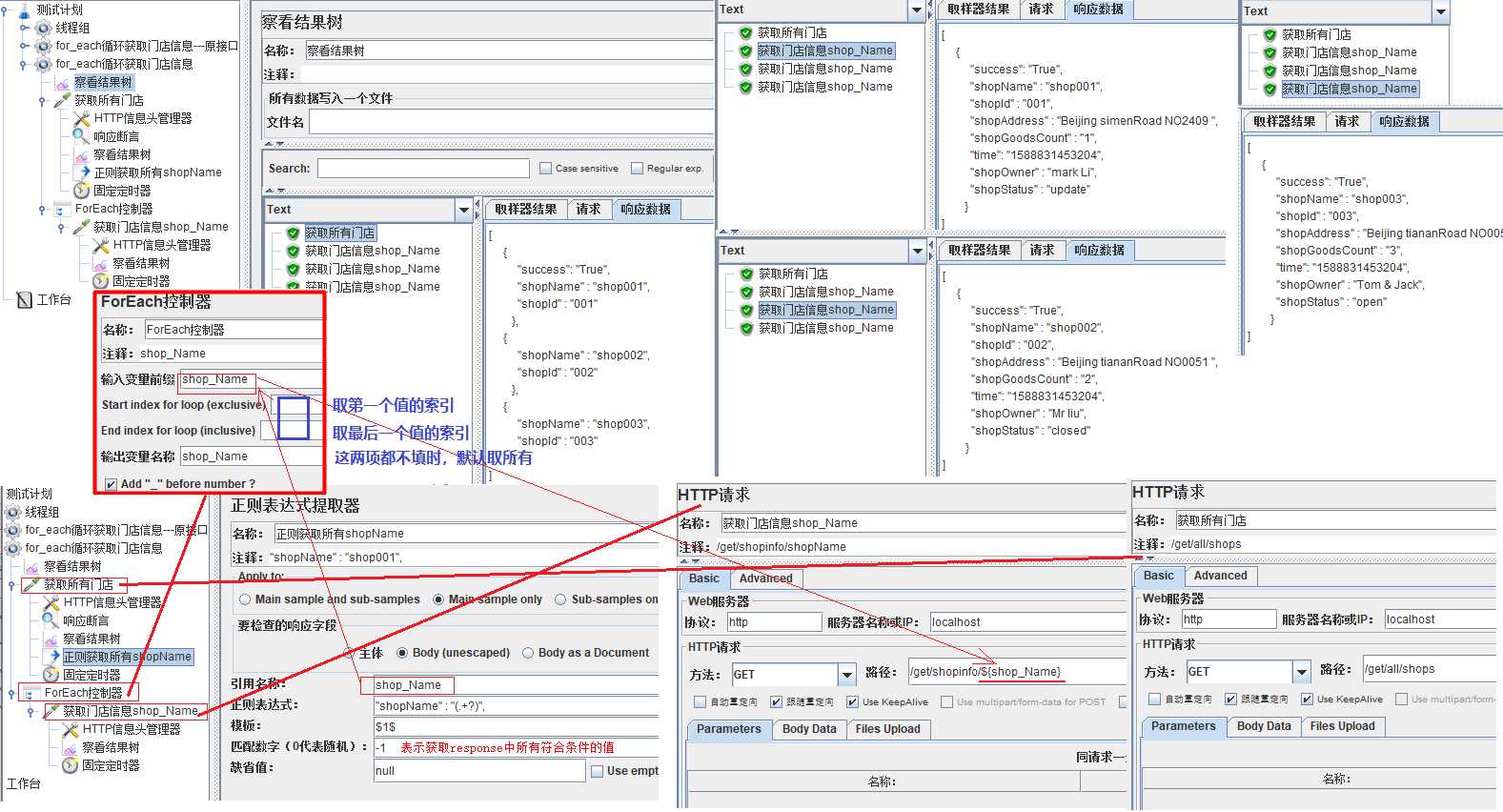The width and height of the screenshot is (1503, 812).
Task: Open Files Upload tab in 获取所有门店 request
Action: (x=1342, y=726)
